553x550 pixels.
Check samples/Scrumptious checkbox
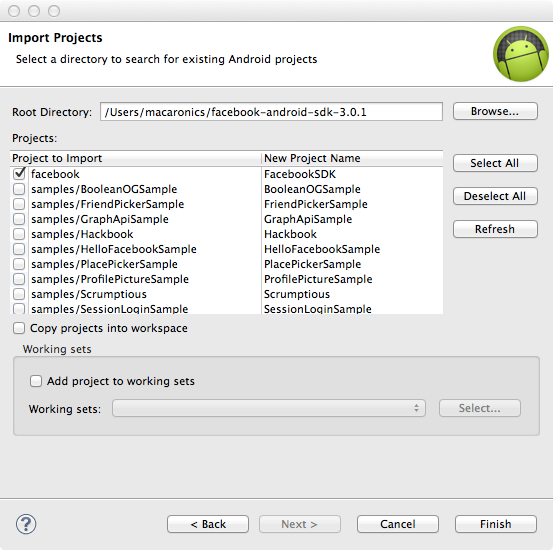19,294
